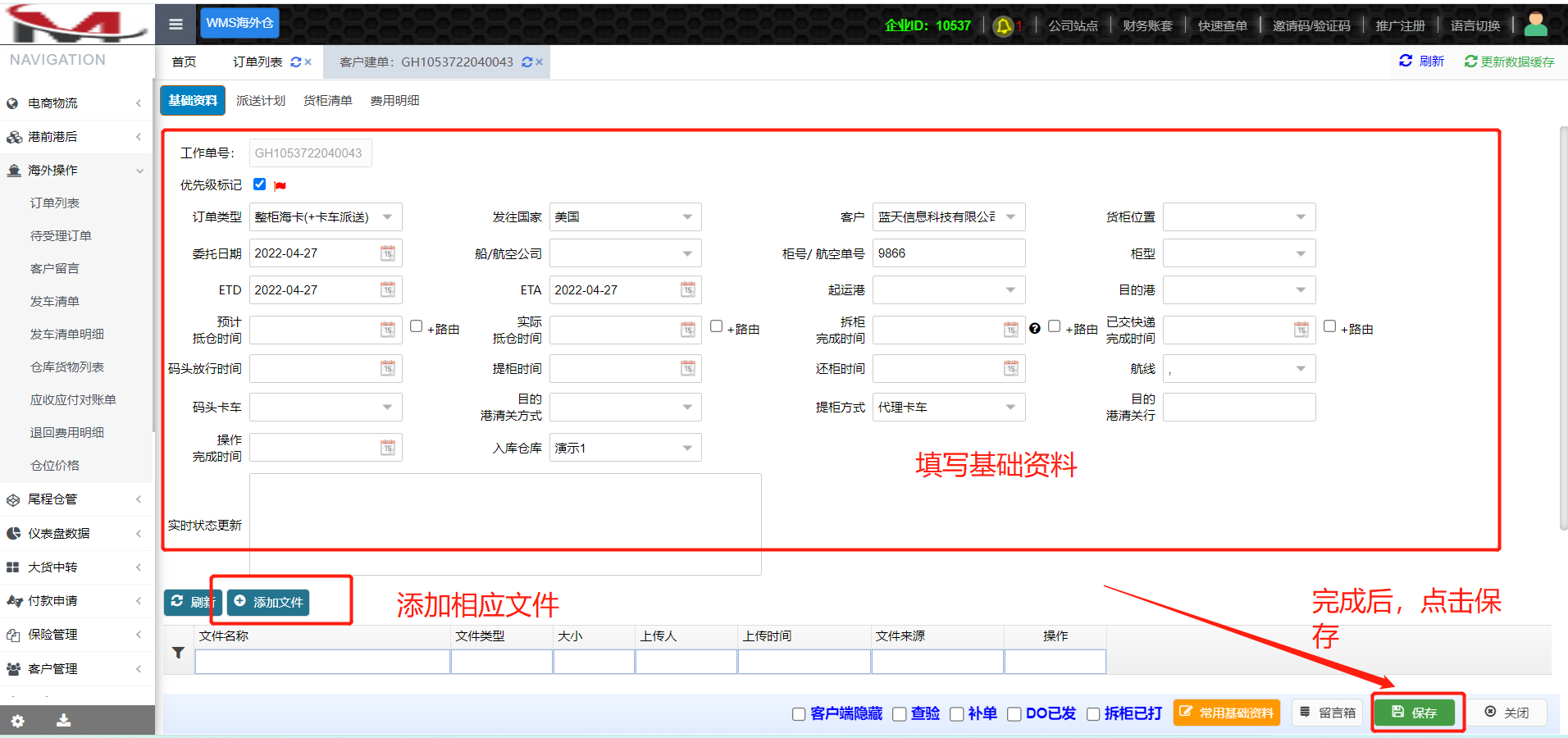Open the calendar picker for 还柜时间
Image resolution: width=1568 pixels, height=738 pixels.
(x=1011, y=368)
